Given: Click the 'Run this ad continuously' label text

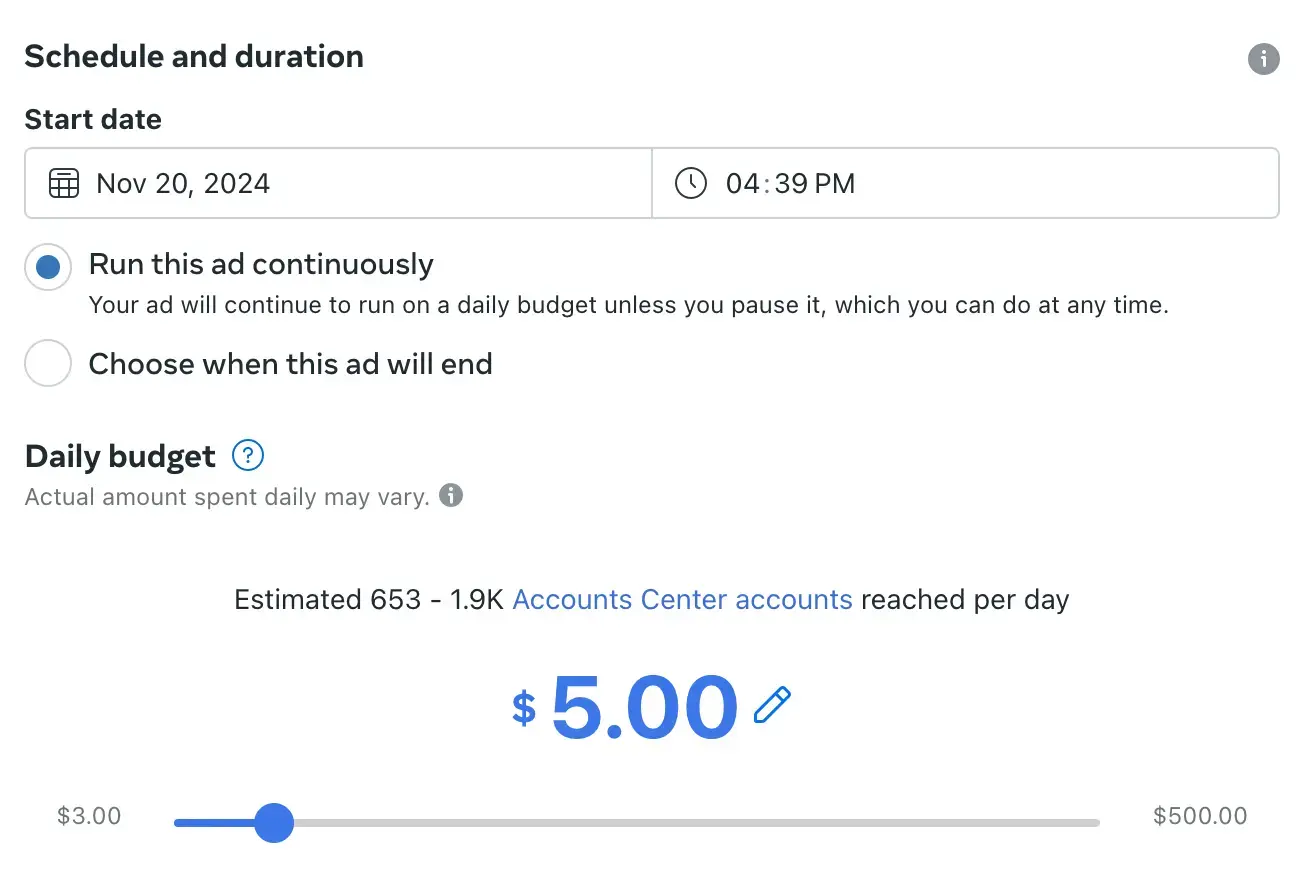Looking at the screenshot, I should 261,265.
